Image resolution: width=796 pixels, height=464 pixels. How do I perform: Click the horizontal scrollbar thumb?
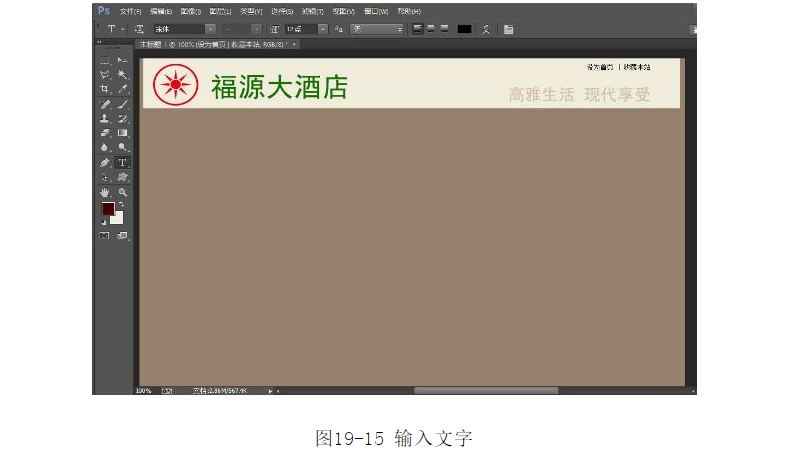486,391
